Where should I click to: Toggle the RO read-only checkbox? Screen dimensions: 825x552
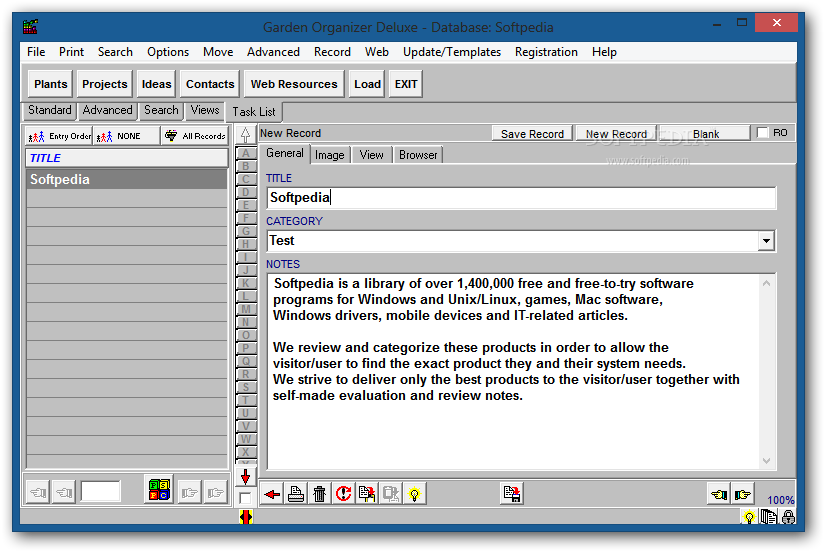point(762,133)
